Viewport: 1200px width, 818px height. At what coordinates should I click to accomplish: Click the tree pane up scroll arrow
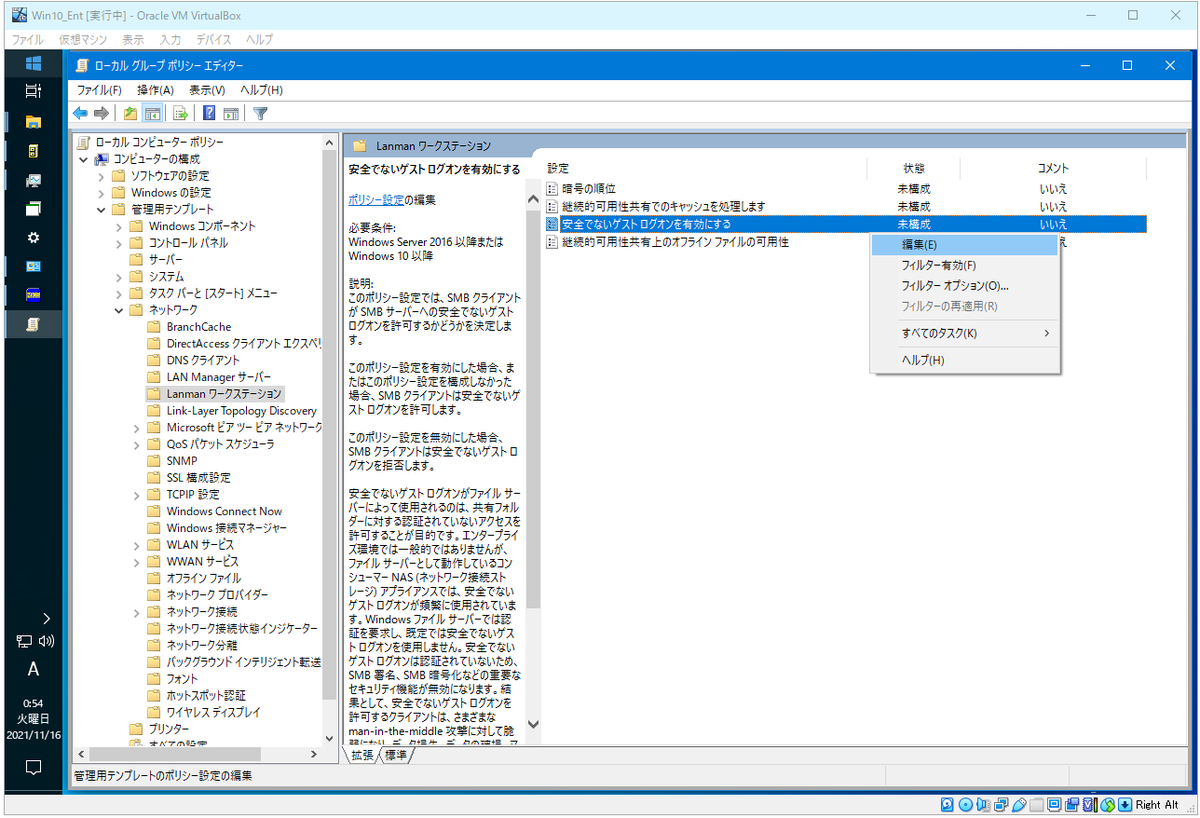[331, 144]
